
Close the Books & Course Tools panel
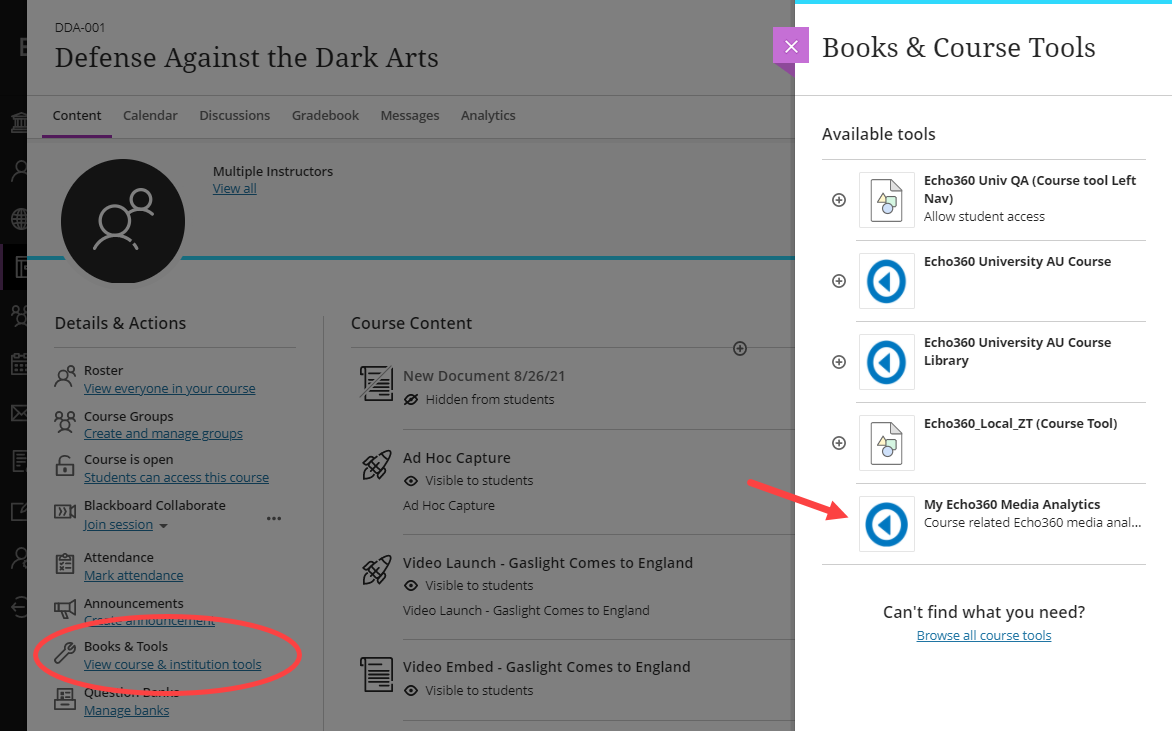(791, 46)
